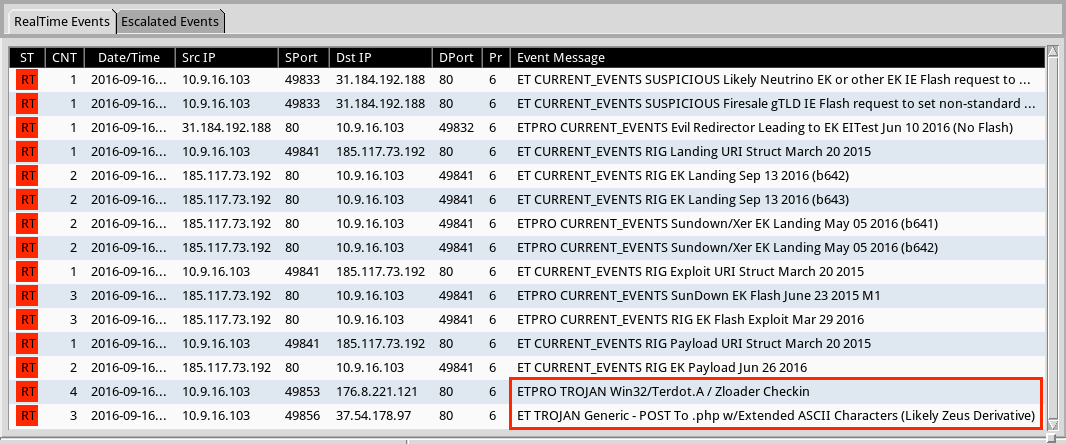
Task: Click the scrollbar up arrow of the event list
Action: (x=1052, y=52)
